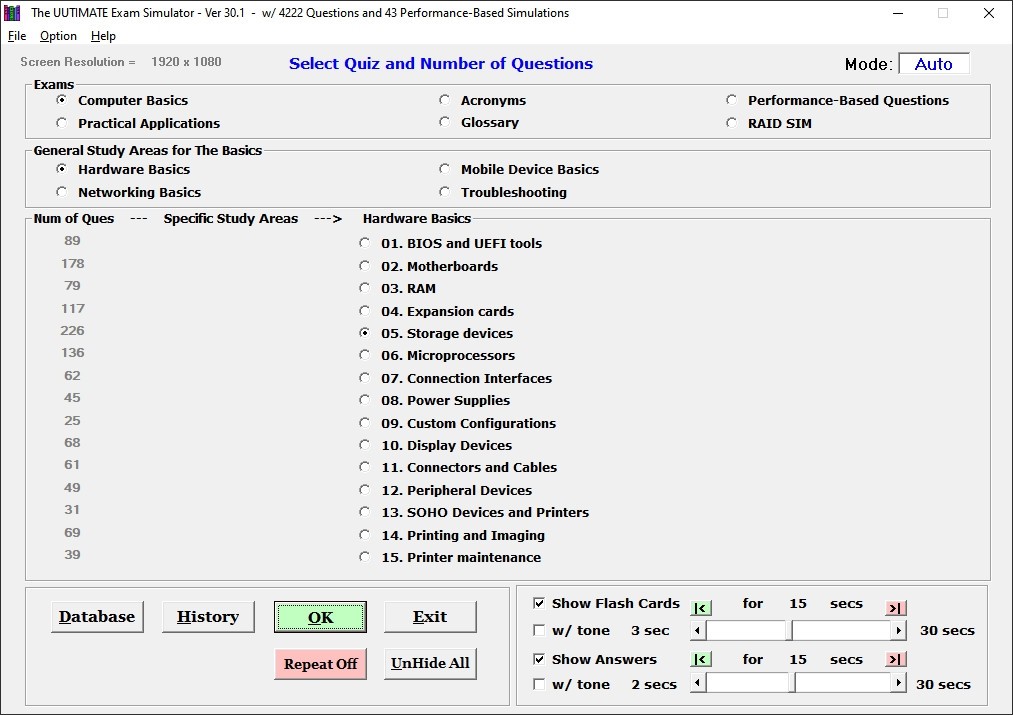Jump Flash Cards time to minimum with green arrow

701,608
